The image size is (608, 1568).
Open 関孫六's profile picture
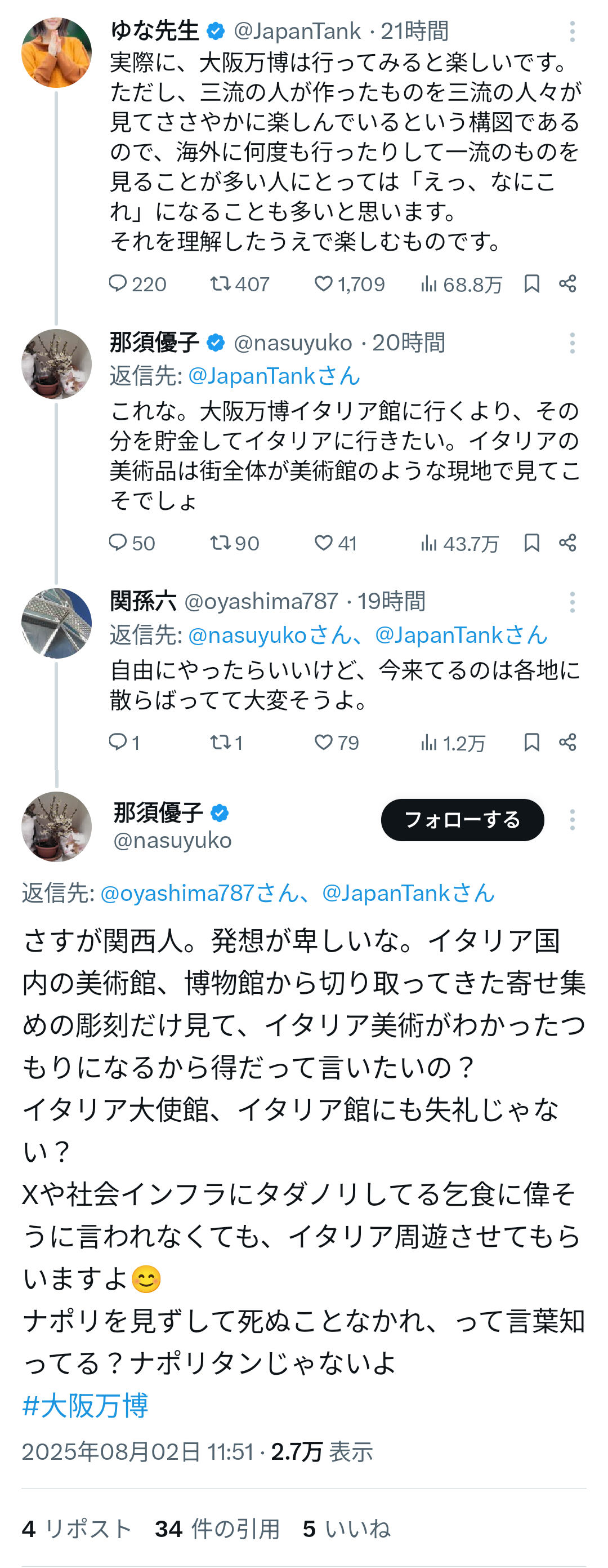click(x=56, y=623)
